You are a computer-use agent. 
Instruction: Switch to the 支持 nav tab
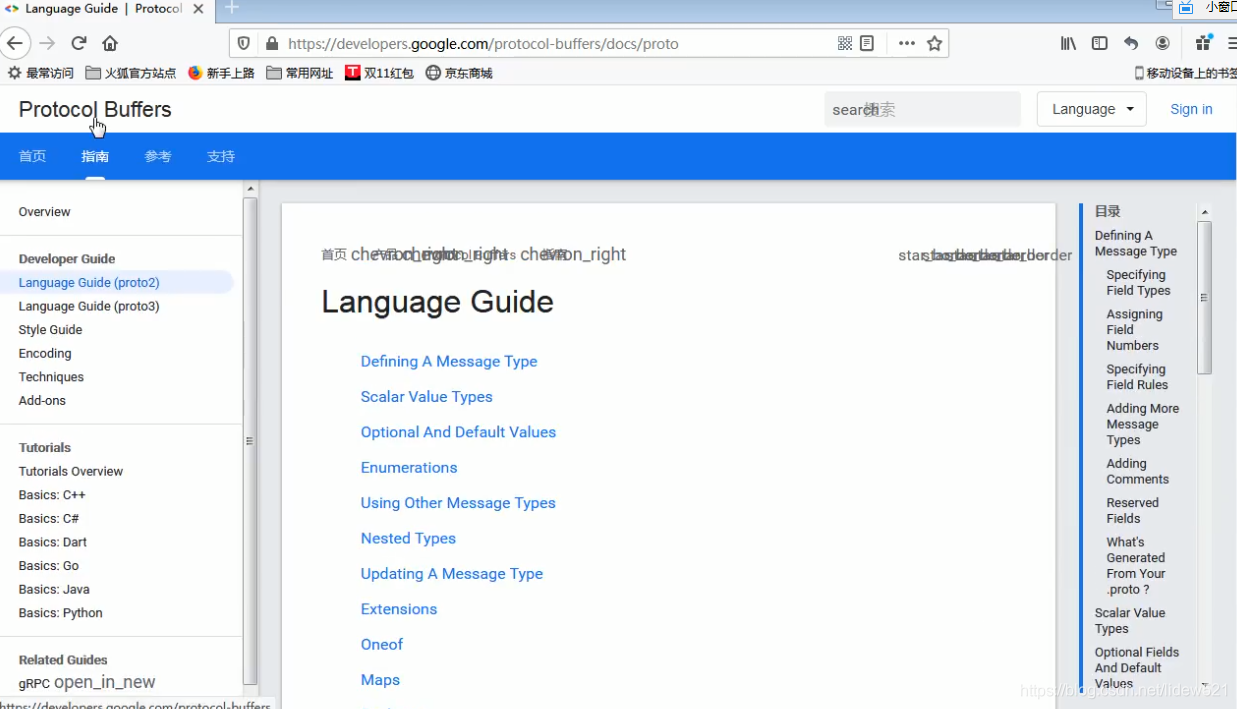pos(220,156)
